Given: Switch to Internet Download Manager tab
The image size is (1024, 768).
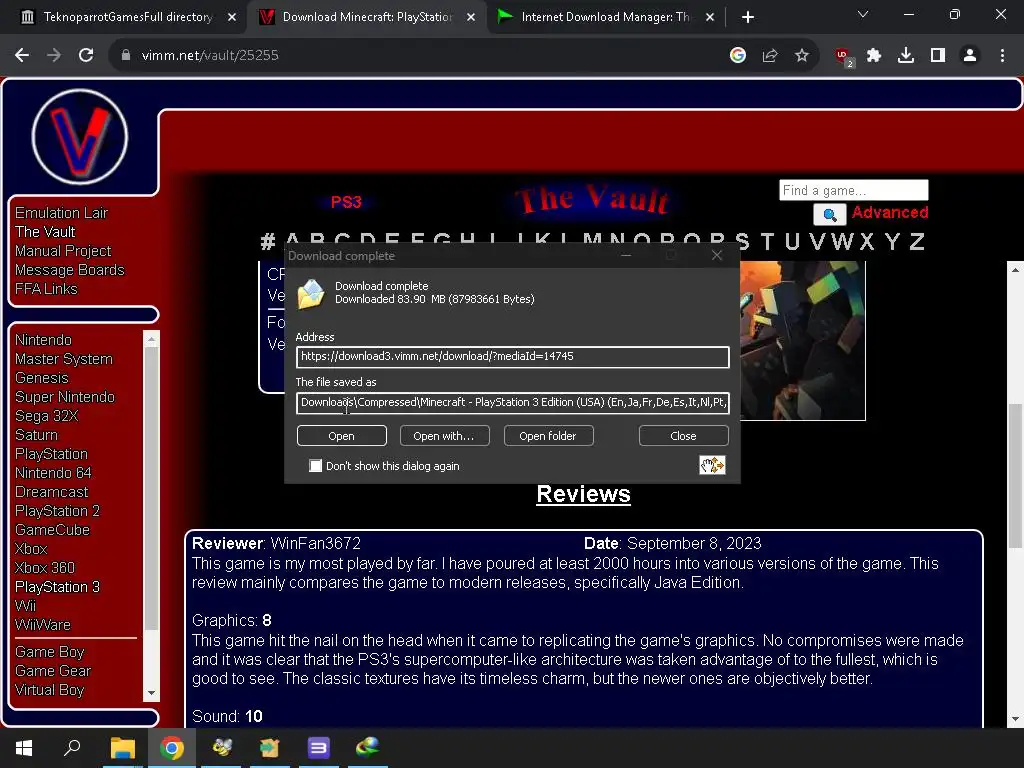Looking at the screenshot, I should point(604,17).
